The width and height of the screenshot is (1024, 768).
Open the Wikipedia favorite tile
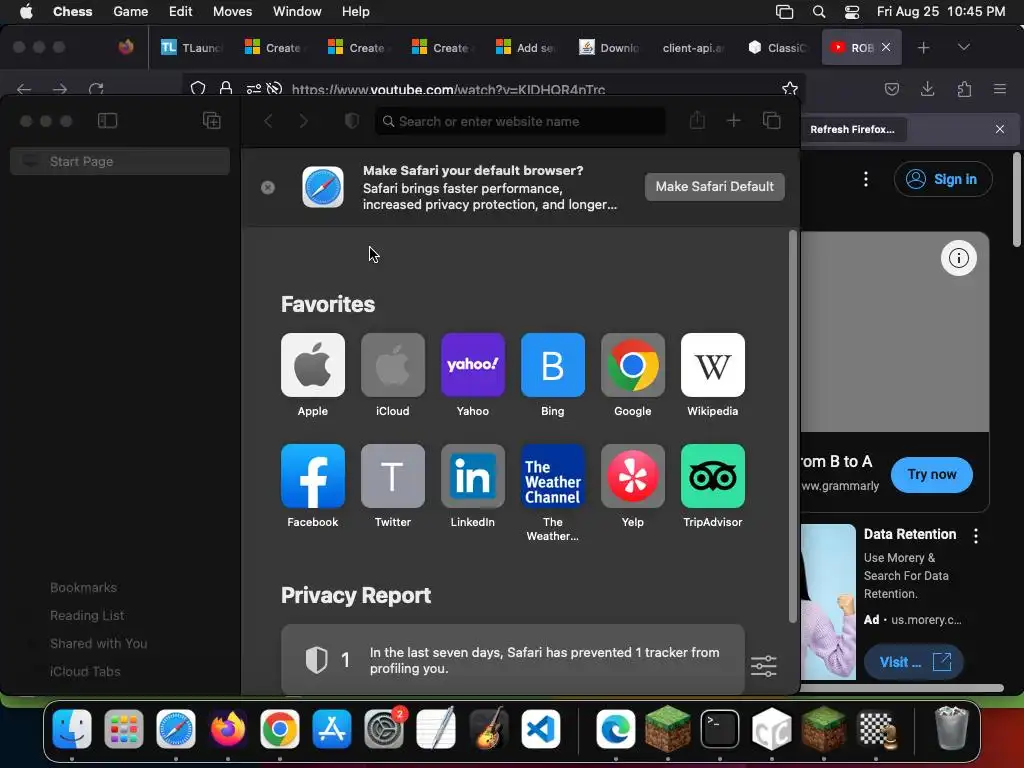(x=712, y=365)
